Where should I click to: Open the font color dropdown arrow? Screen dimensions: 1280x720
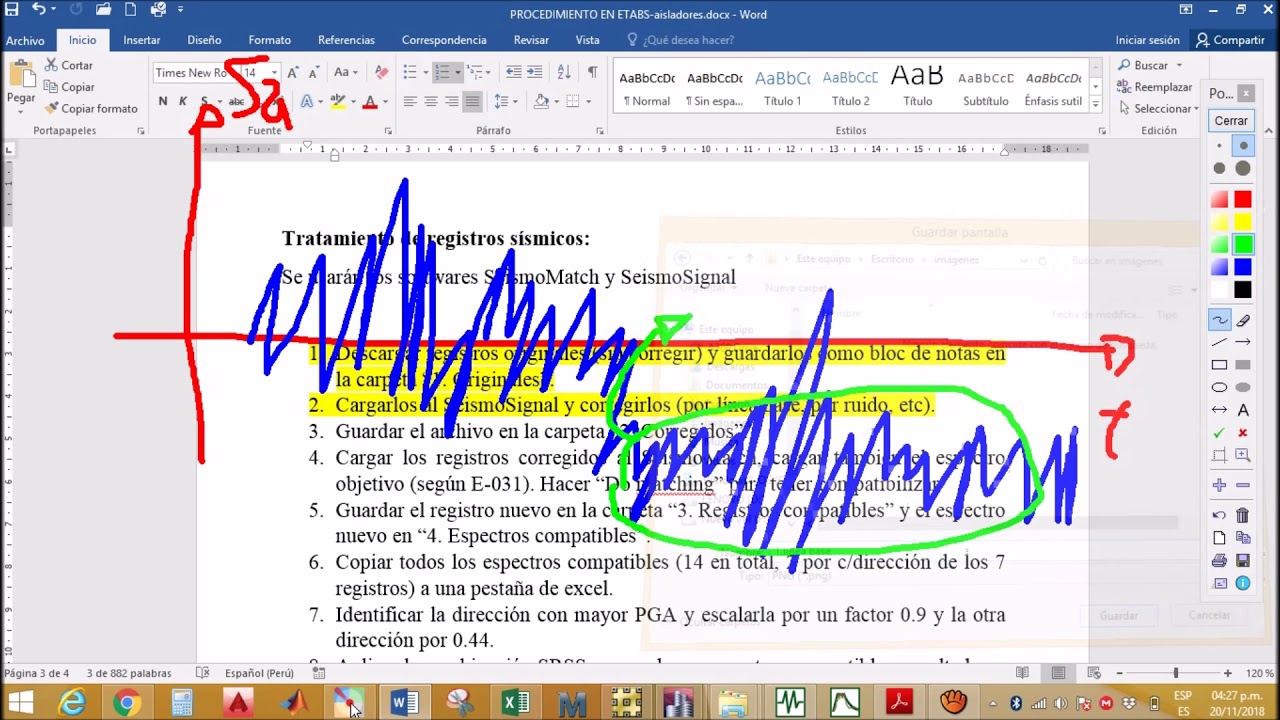(x=385, y=101)
